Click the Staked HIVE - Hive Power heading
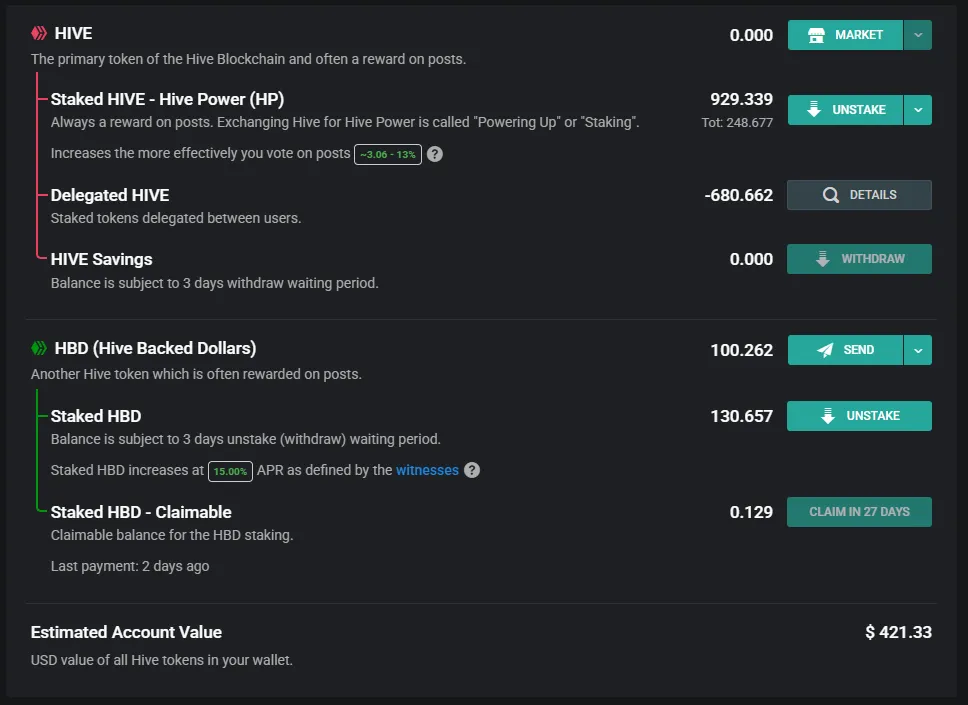Image resolution: width=968 pixels, height=705 pixels. point(167,99)
